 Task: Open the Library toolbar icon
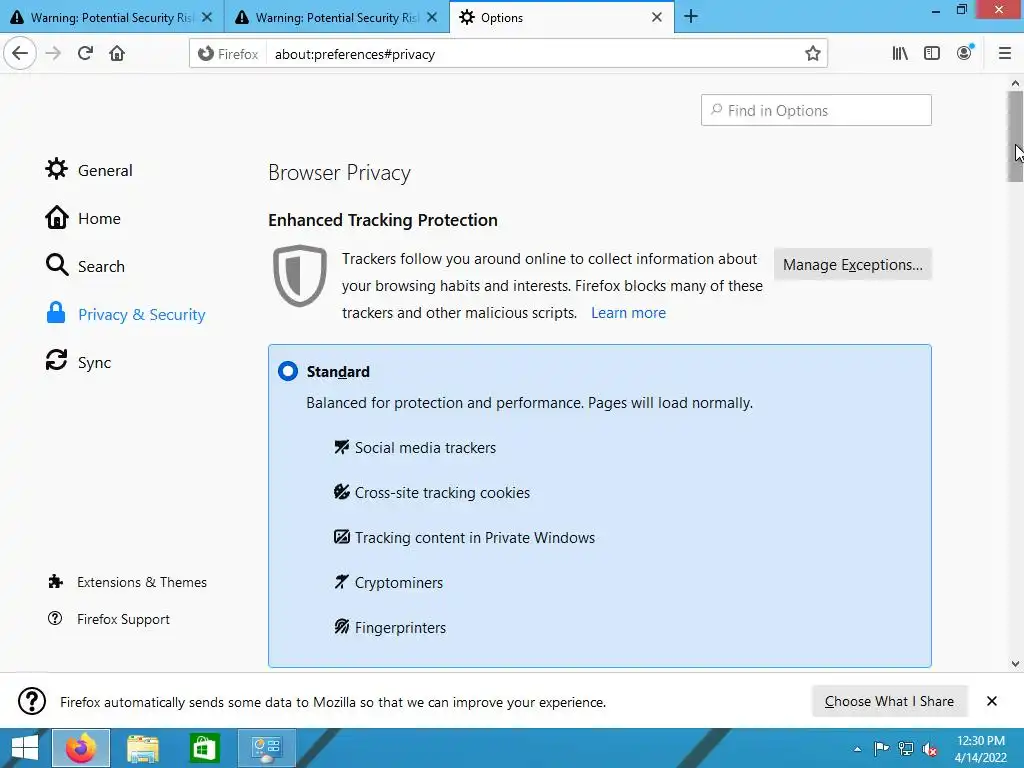(900, 53)
